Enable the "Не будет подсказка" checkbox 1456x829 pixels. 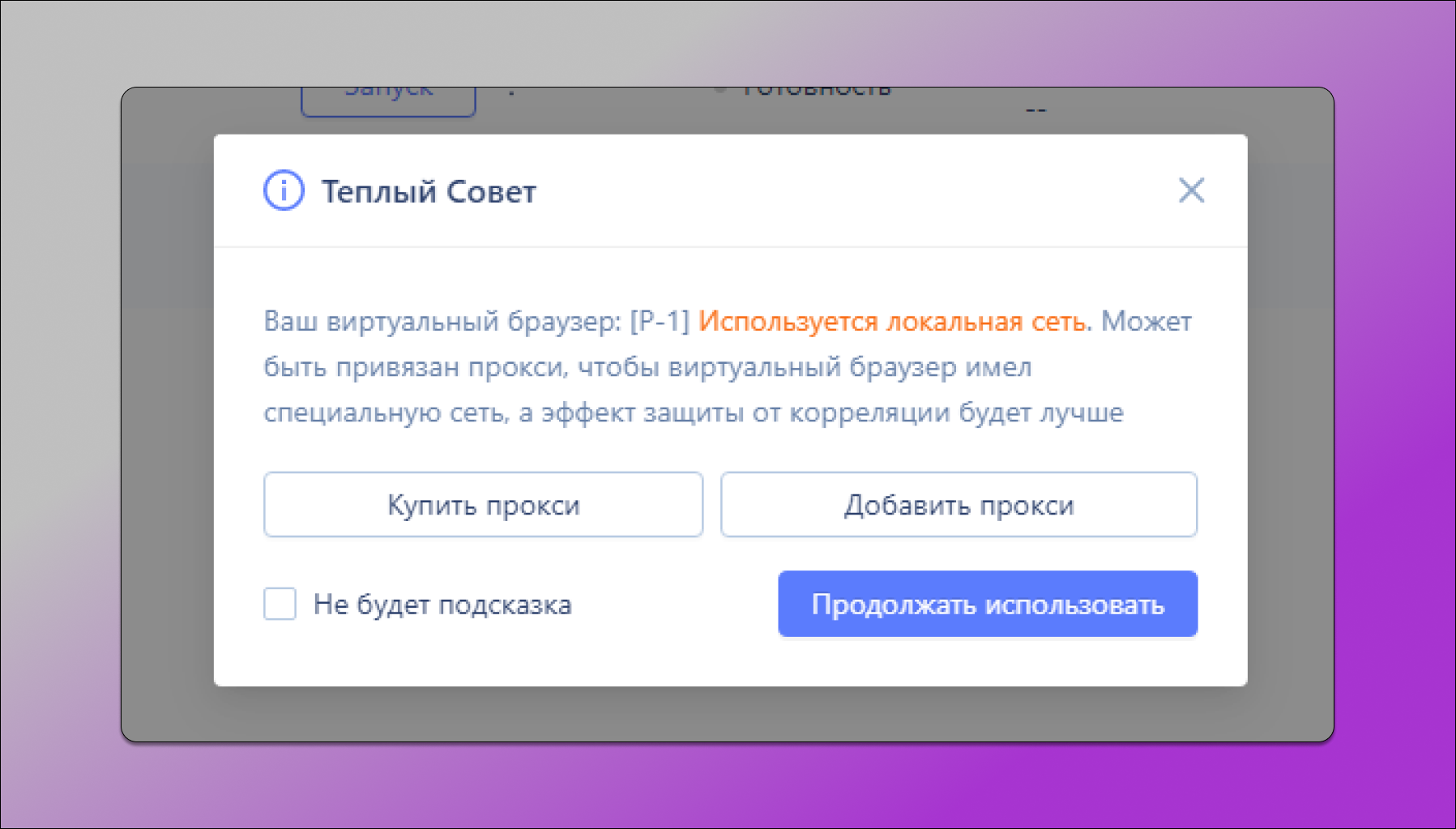[280, 603]
